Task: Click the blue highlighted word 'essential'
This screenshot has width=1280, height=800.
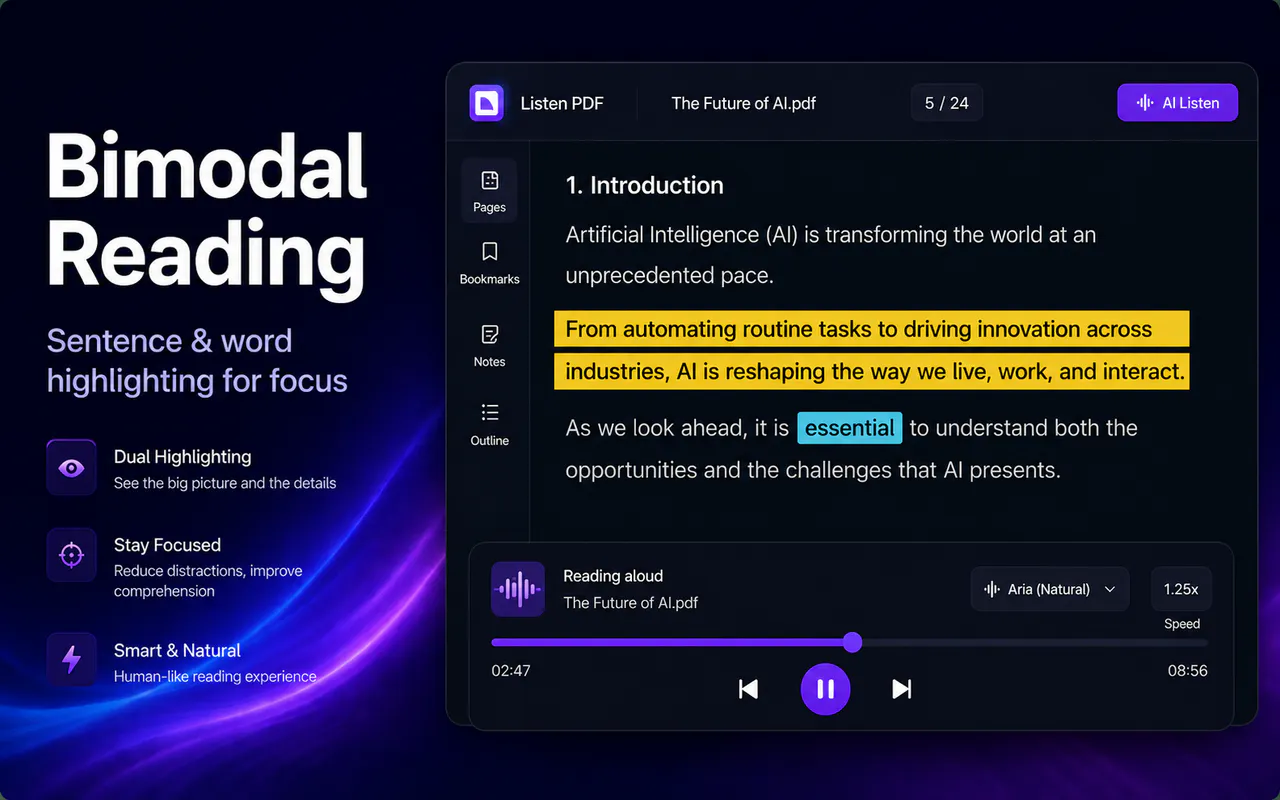Action: [850, 428]
